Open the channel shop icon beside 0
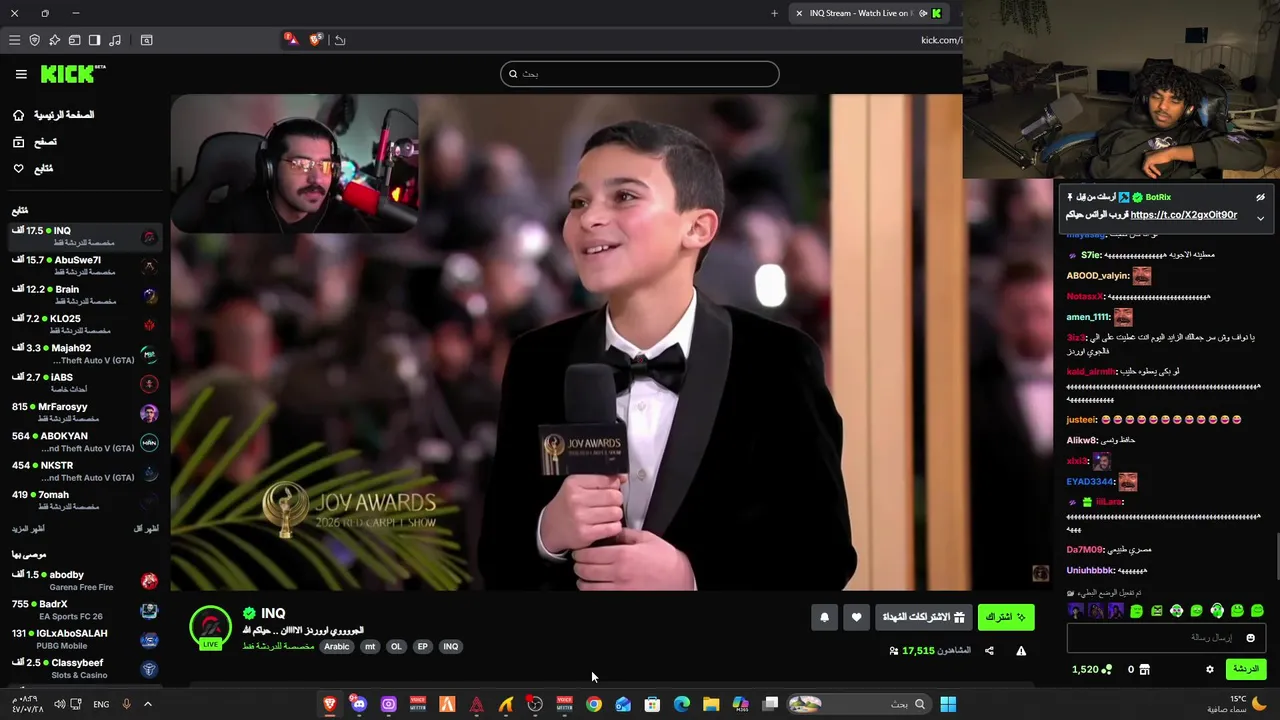The height and width of the screenshot is (720, 1280). click(x=1145, y=669)
